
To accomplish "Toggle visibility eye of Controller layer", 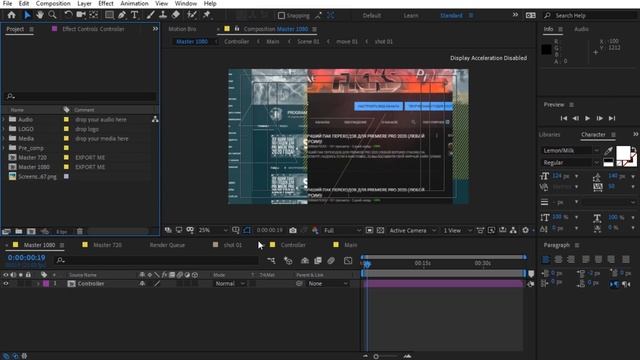I will coord(6,283).
